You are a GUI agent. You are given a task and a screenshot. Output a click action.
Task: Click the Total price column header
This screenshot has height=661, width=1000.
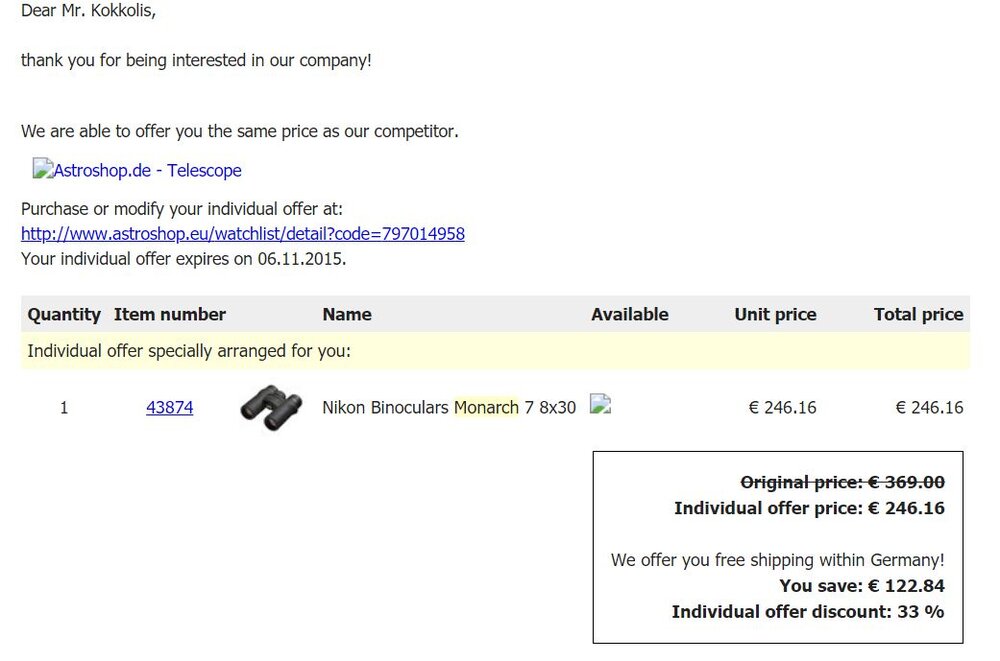pos(918,314)
